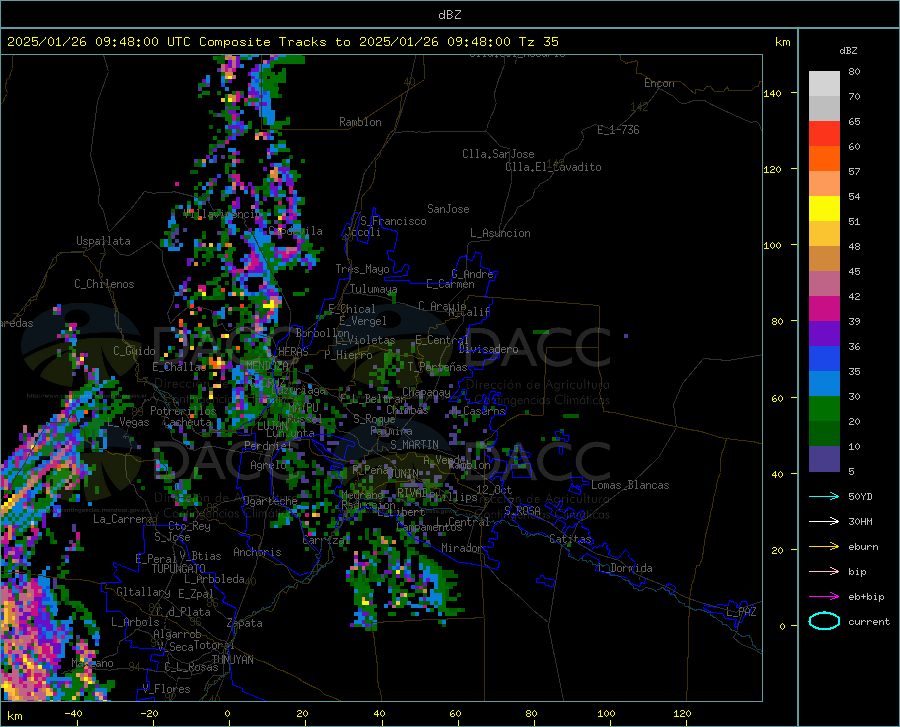Viewport: 900px width, 727px height.
Task: Click the pink bip arrow legend icon
Action: click(824, 572)
